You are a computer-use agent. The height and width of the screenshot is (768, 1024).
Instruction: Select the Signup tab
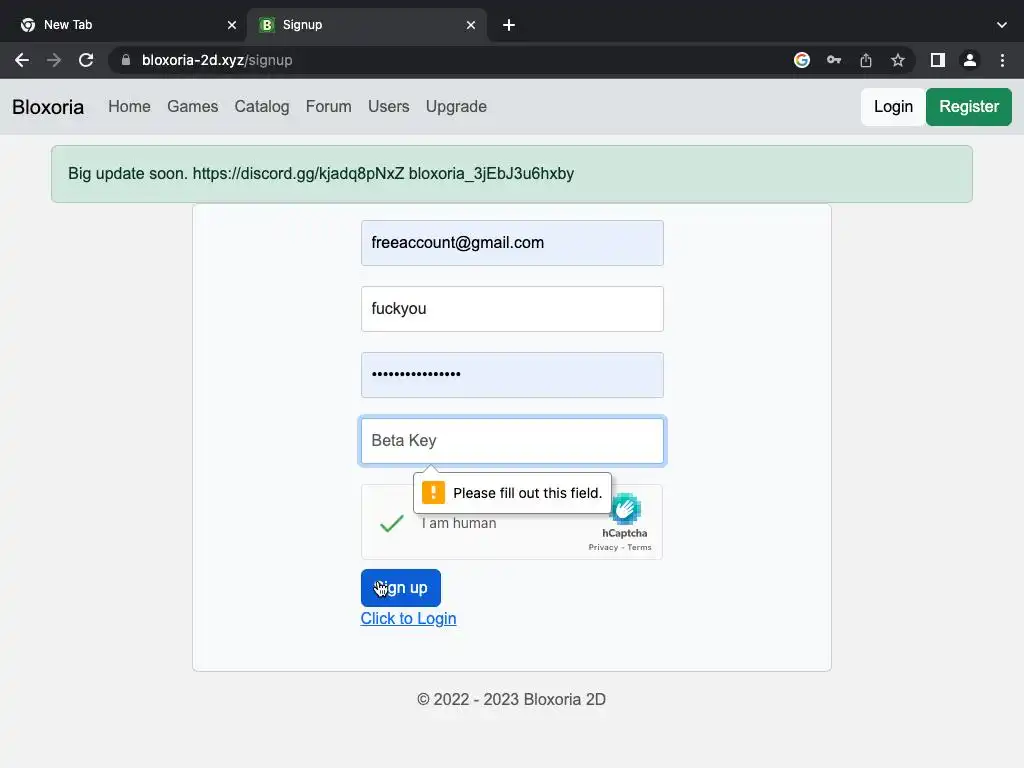point(366,25)
